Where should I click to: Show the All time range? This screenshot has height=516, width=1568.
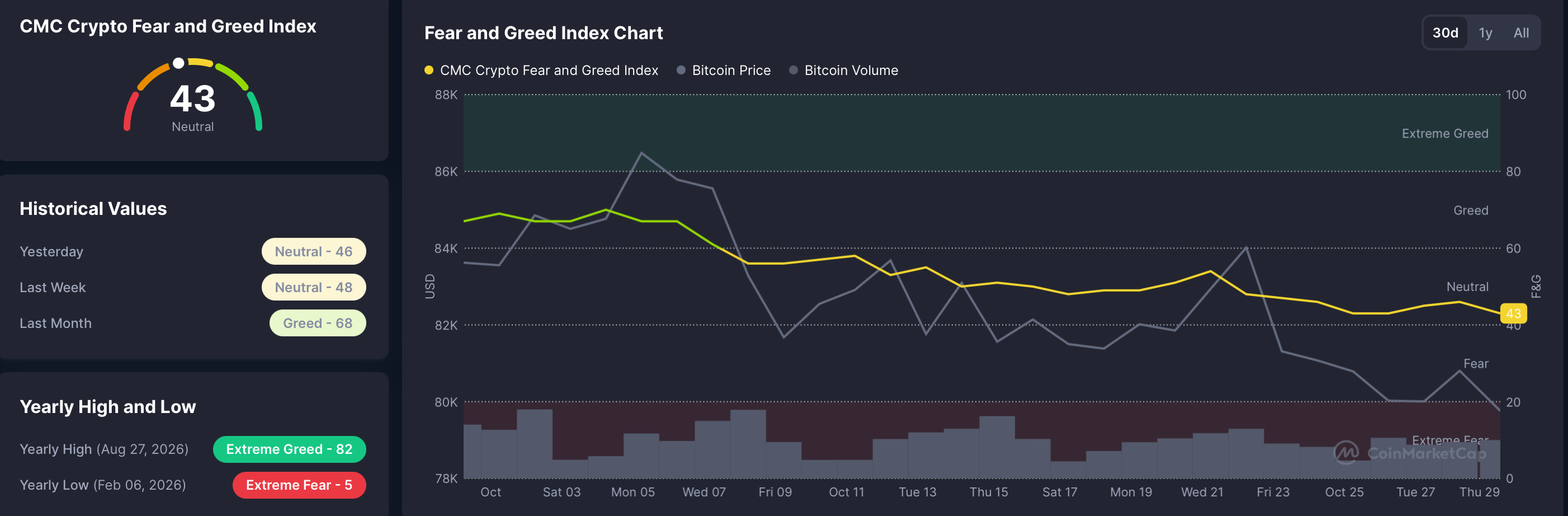1520,33
